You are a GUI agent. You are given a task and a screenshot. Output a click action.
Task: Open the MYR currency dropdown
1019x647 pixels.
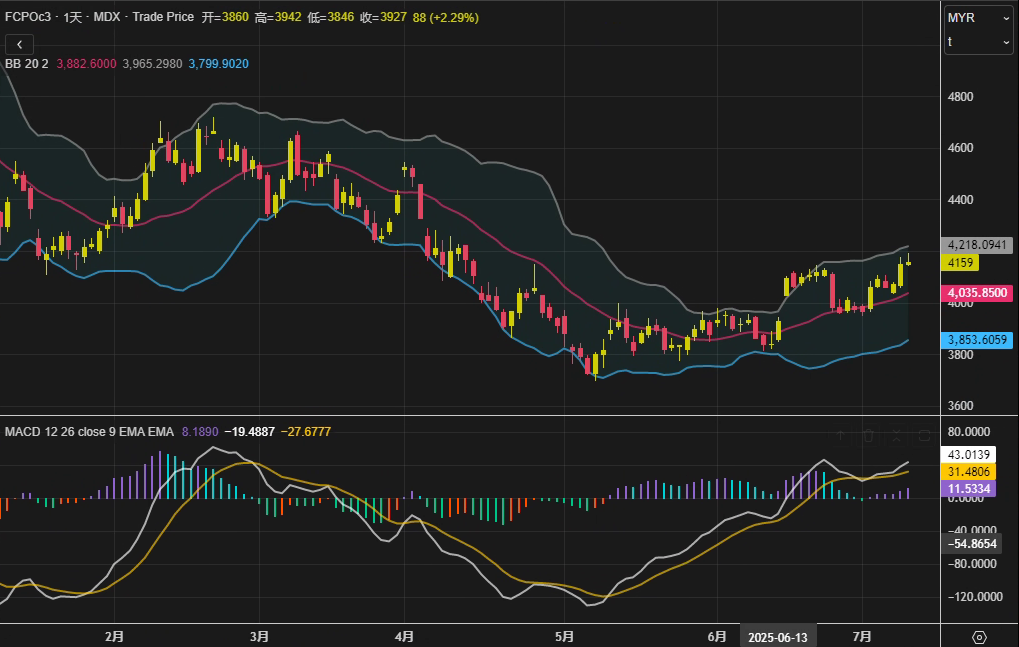click(979, 18)
